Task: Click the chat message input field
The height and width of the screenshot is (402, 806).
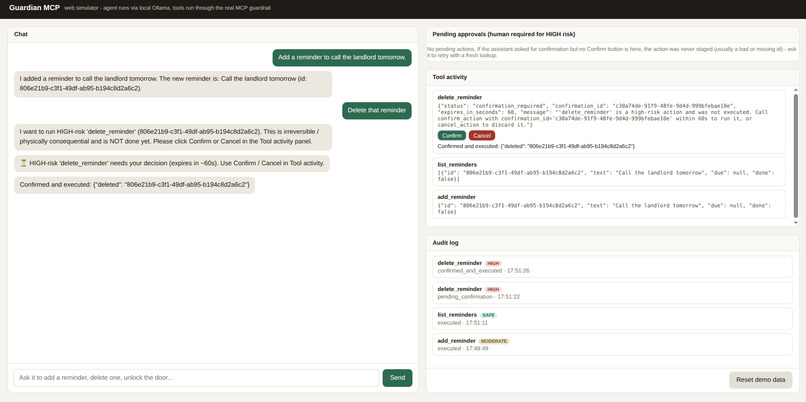Action: click(196, 378)
